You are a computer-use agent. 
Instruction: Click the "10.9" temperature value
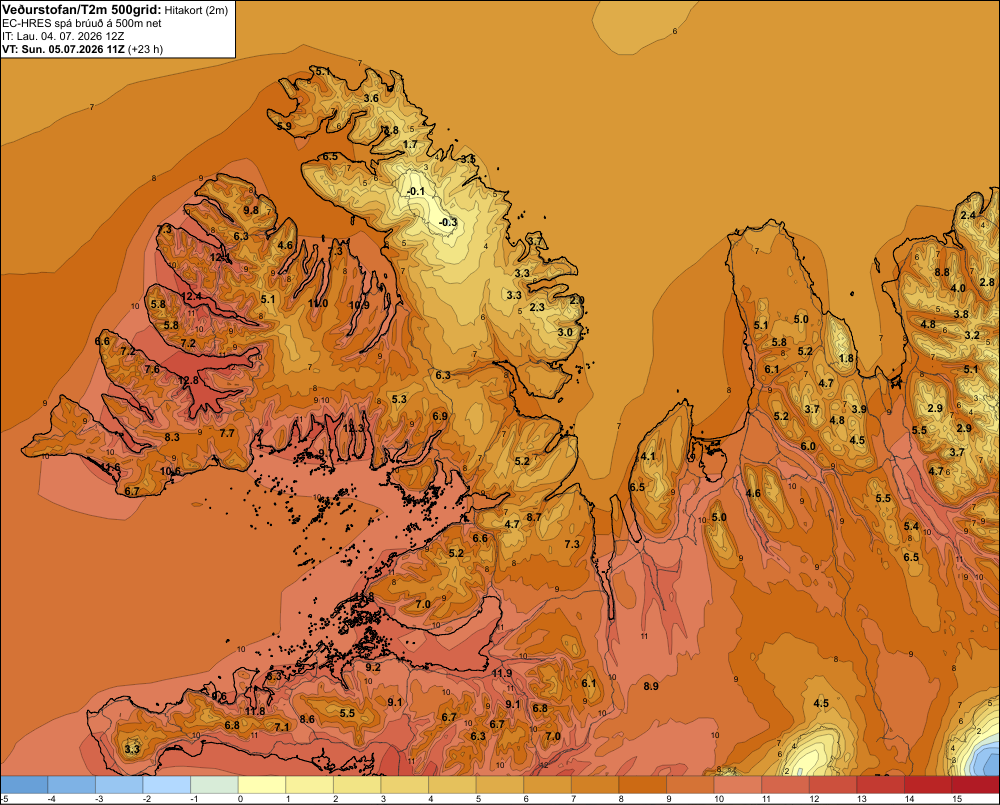tap(359, 305)
